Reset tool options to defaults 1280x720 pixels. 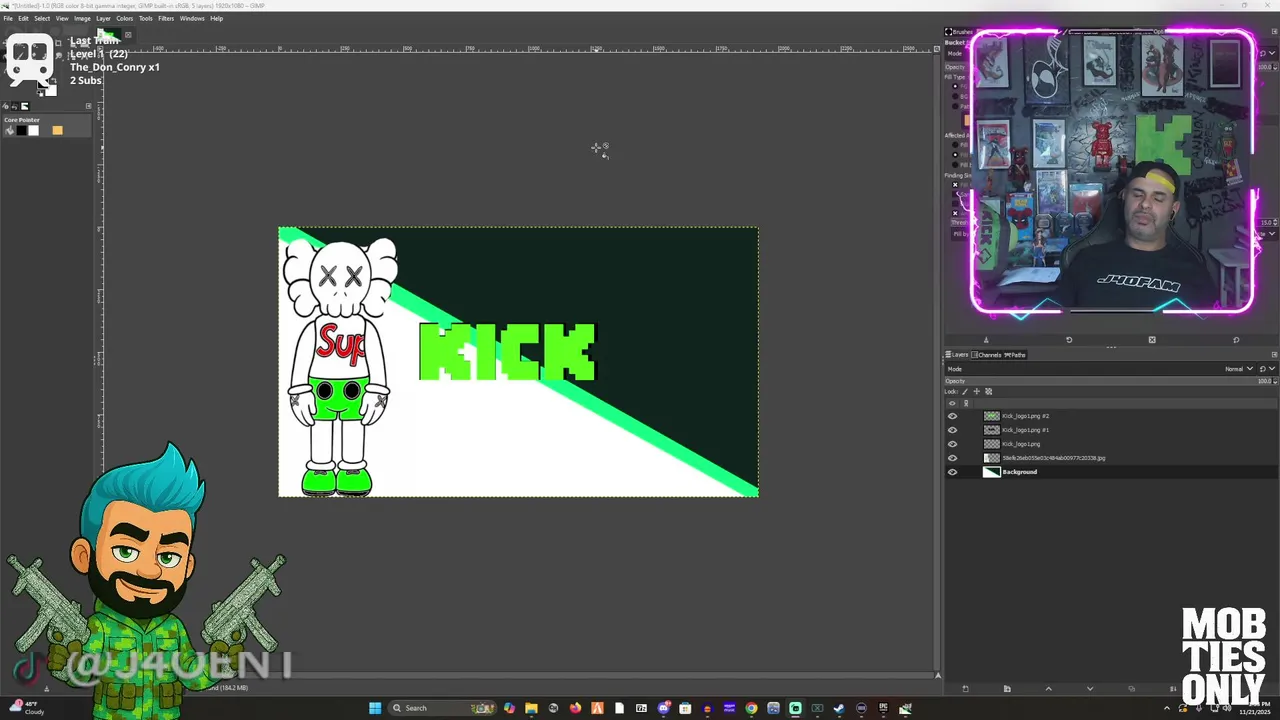tap(1236, 340)
